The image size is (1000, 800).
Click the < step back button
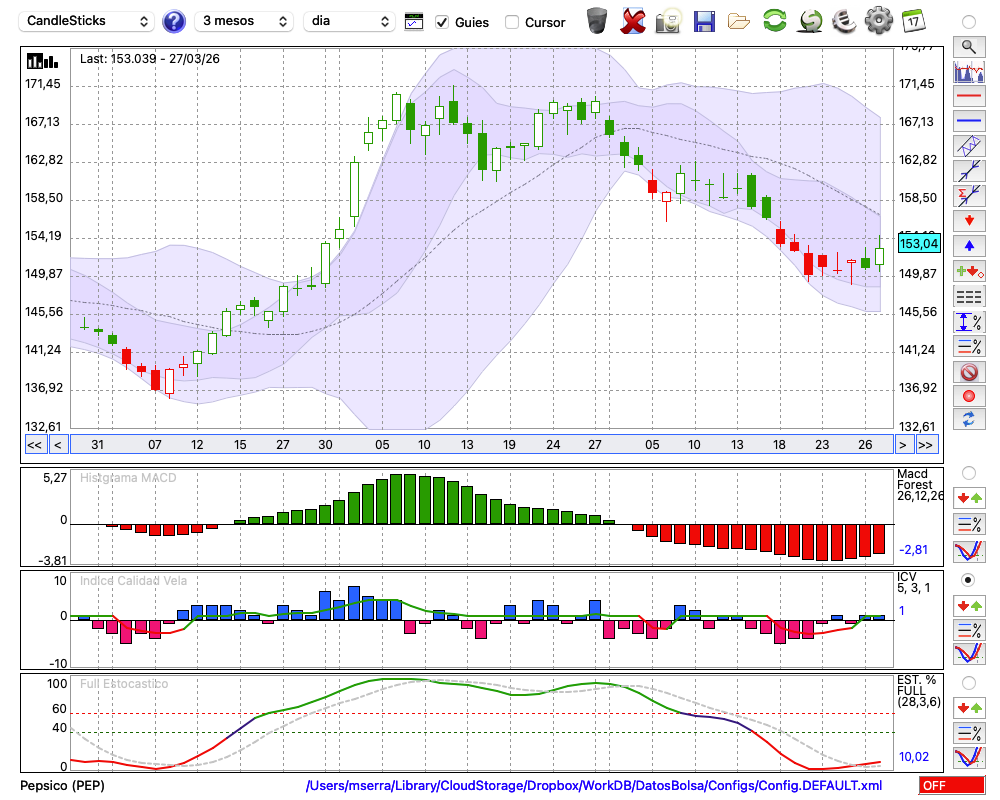[57, 444]
